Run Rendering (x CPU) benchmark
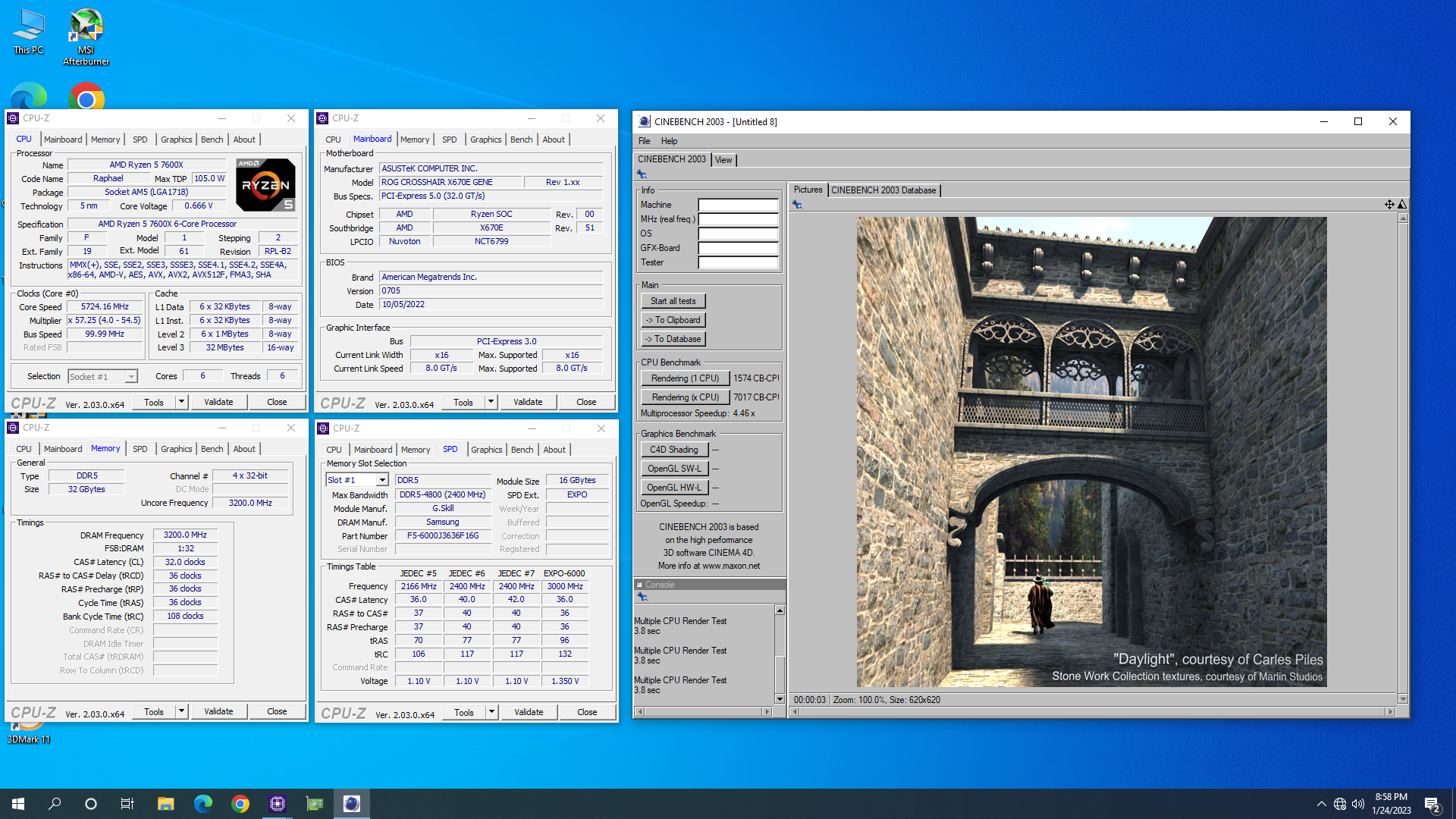Image resolution: width=1456 pixels, height=819 pixels. 685,397
